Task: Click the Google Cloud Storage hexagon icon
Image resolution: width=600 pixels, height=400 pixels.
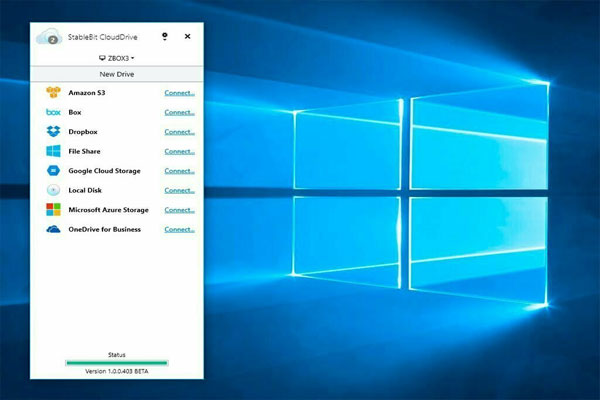Action: tap(53, 170)
